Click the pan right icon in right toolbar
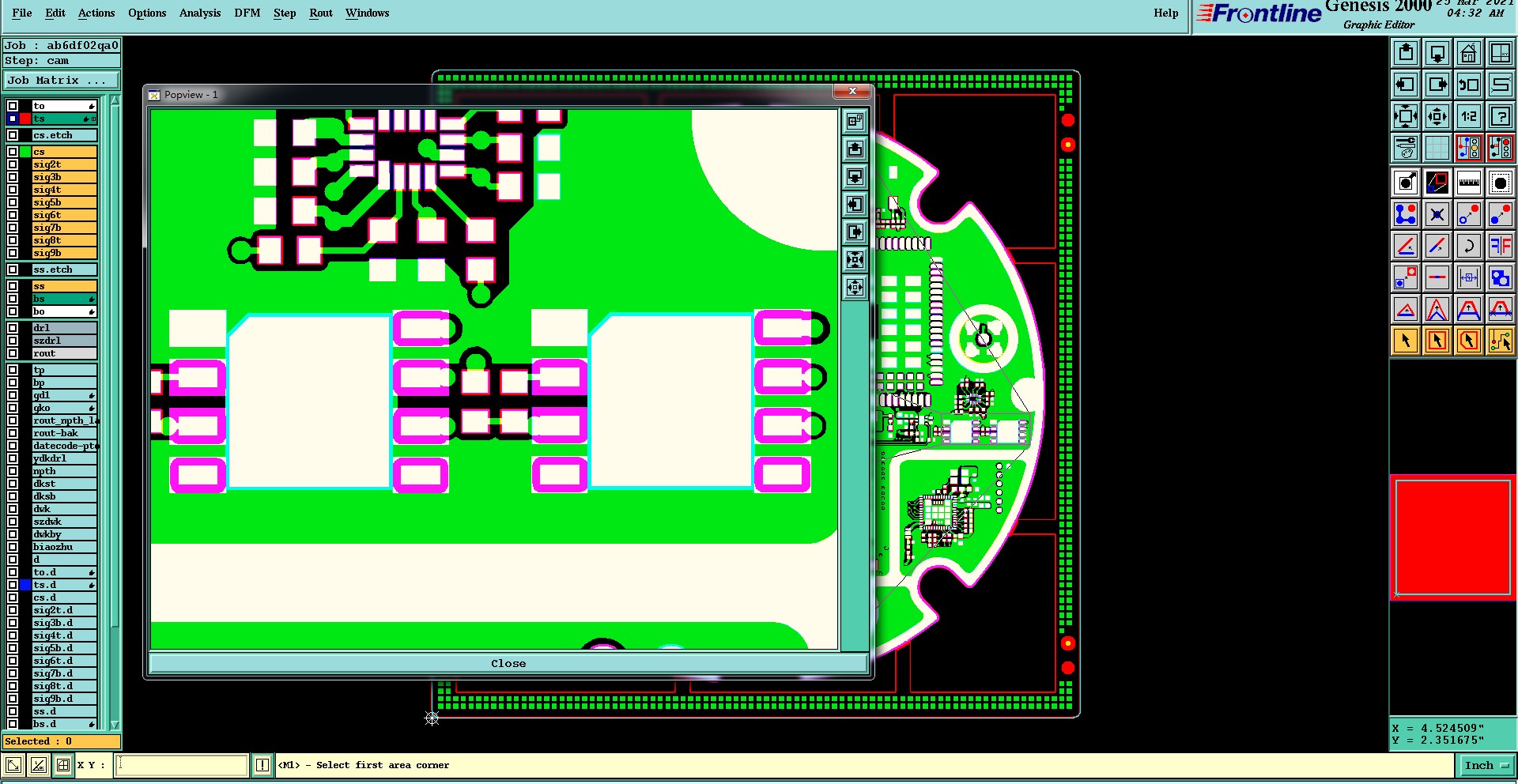The image size is (1518, 784). point(1437,85)
